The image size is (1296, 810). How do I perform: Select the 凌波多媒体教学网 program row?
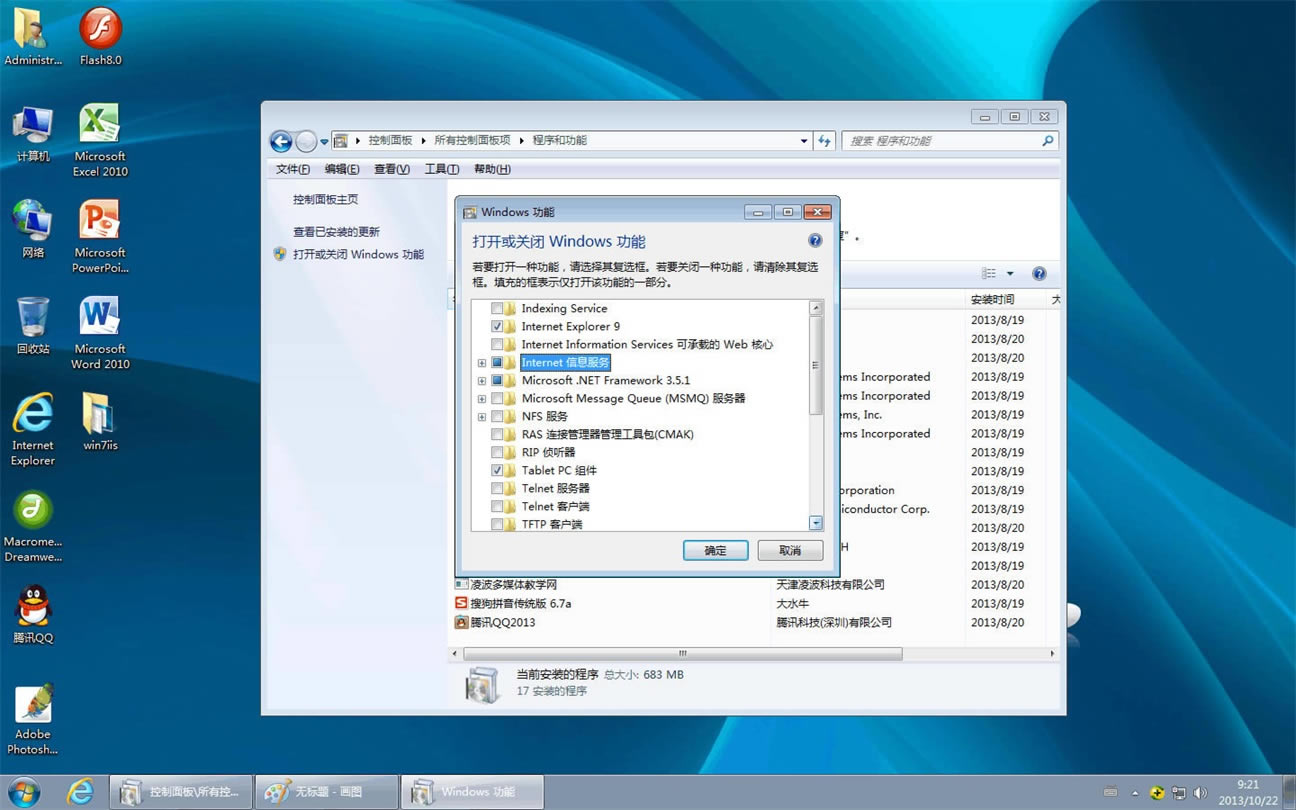755,584
